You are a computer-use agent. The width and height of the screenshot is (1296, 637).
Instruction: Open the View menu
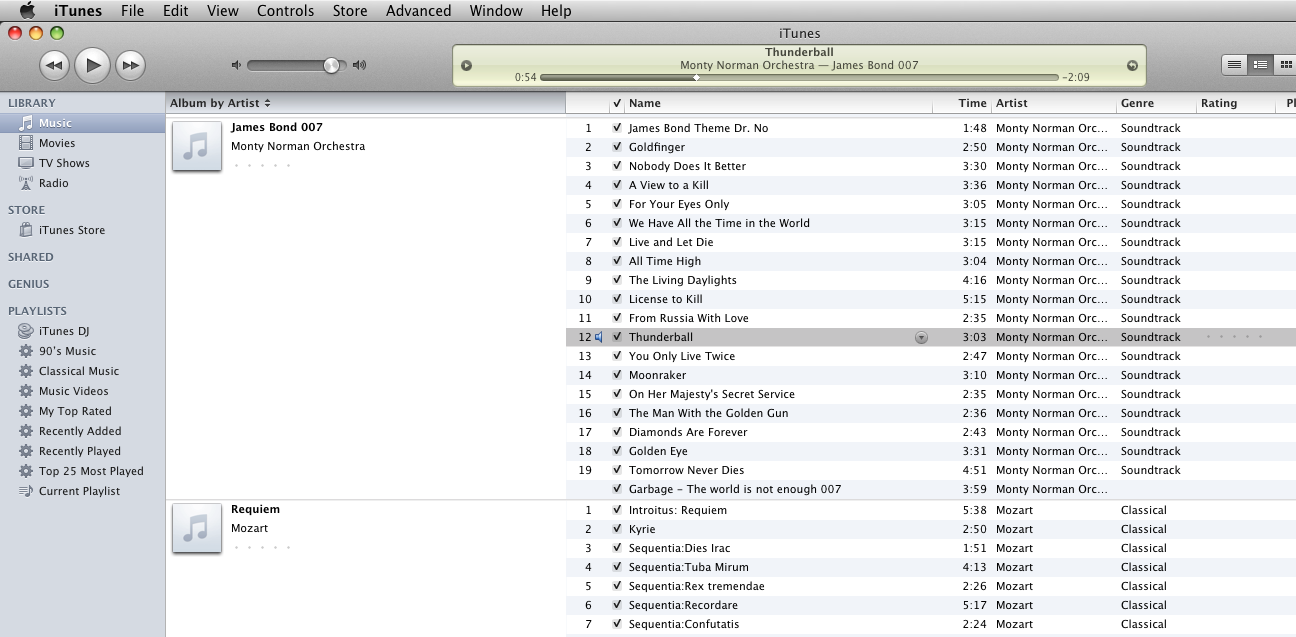coord(223,10)
